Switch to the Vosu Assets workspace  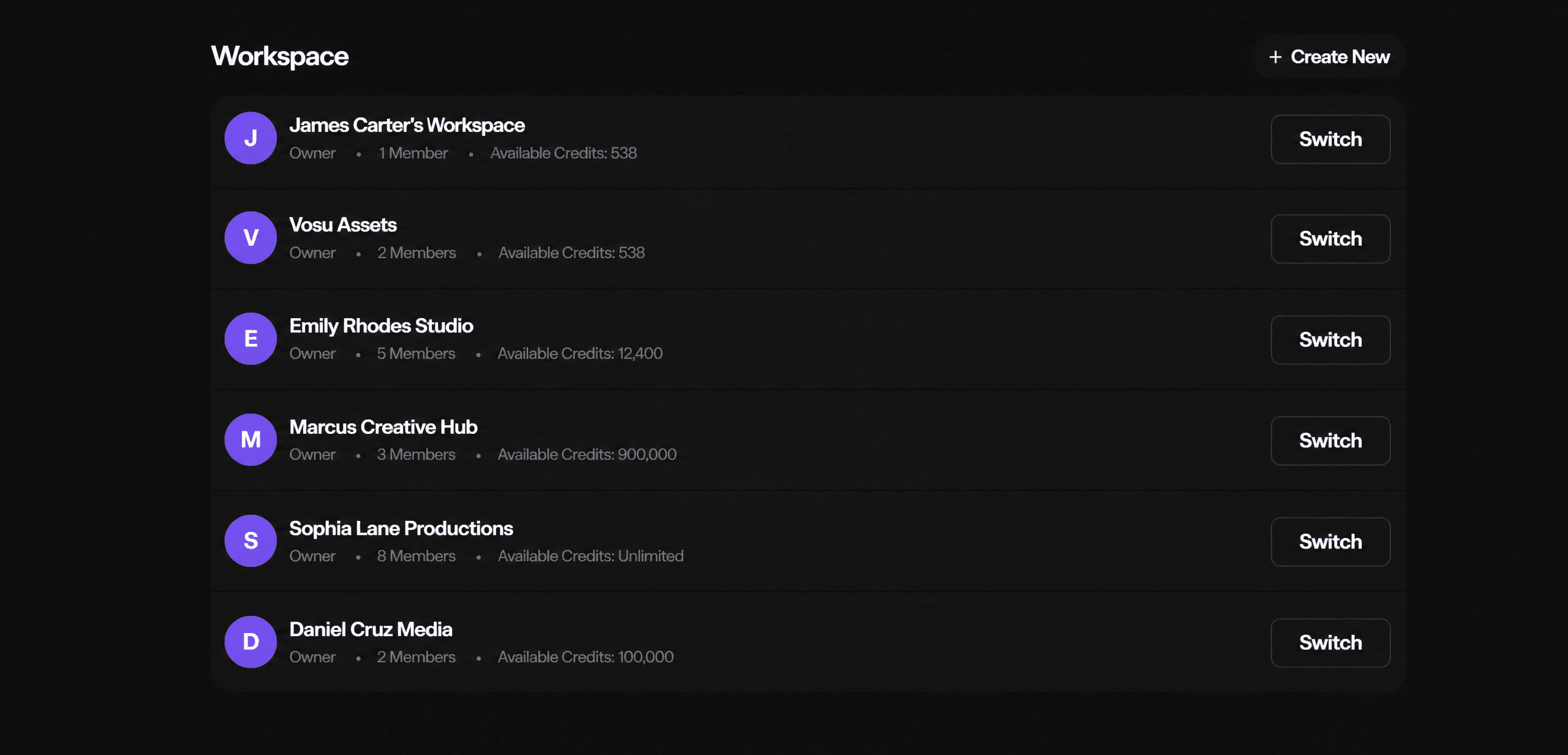1330,239
